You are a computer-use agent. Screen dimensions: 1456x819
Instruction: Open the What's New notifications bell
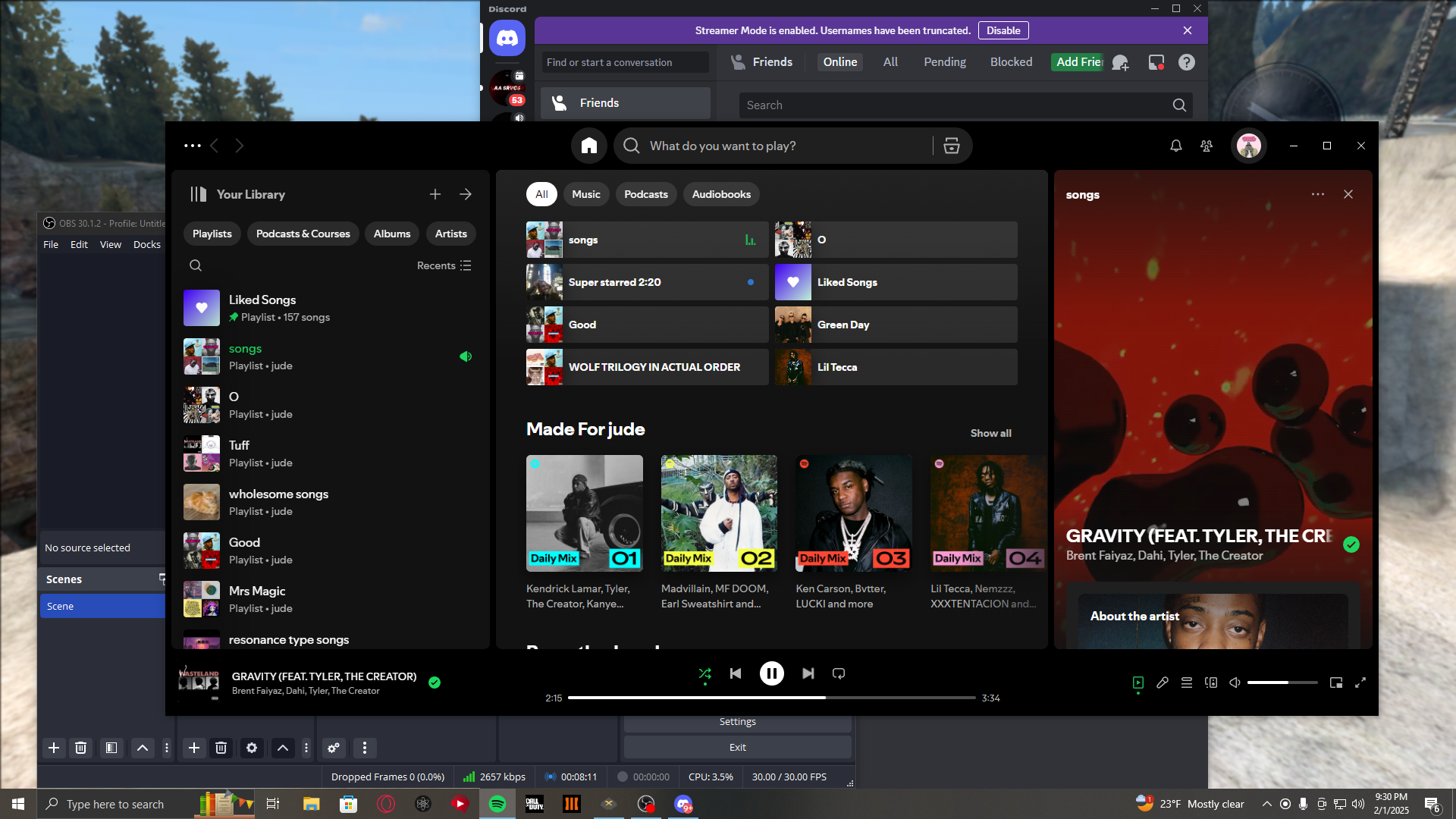1175,146
